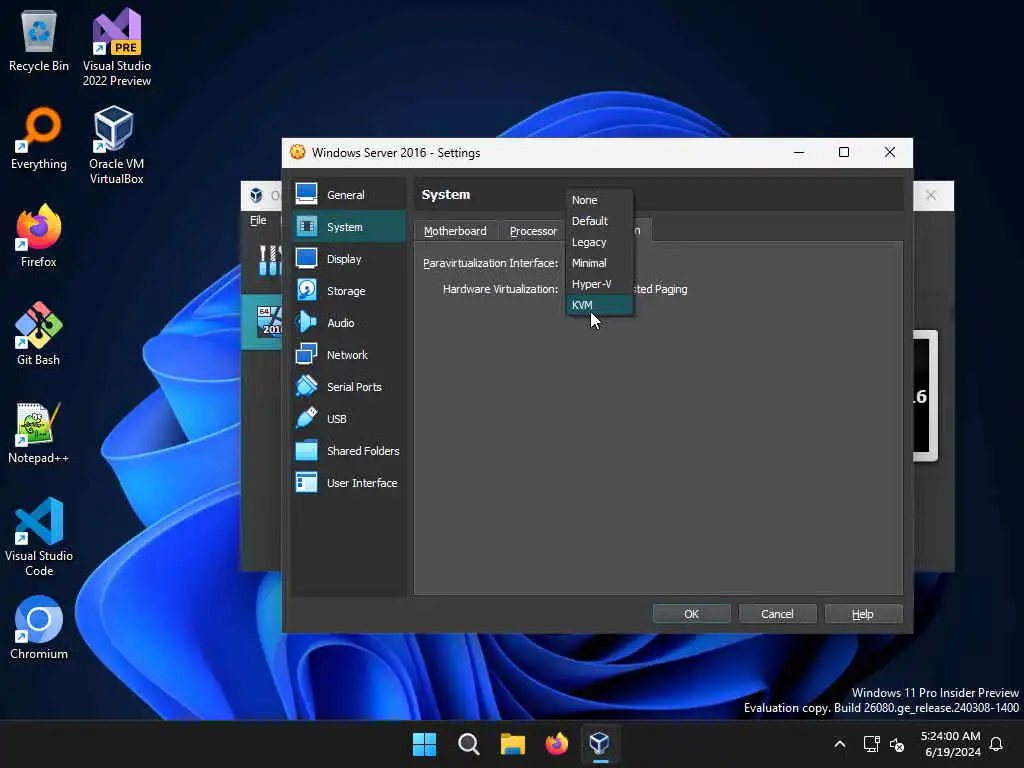The height and width of the screenshot is (768, 1024).
Task: Click the Chromium desktop shortcut
Action: 39,628
